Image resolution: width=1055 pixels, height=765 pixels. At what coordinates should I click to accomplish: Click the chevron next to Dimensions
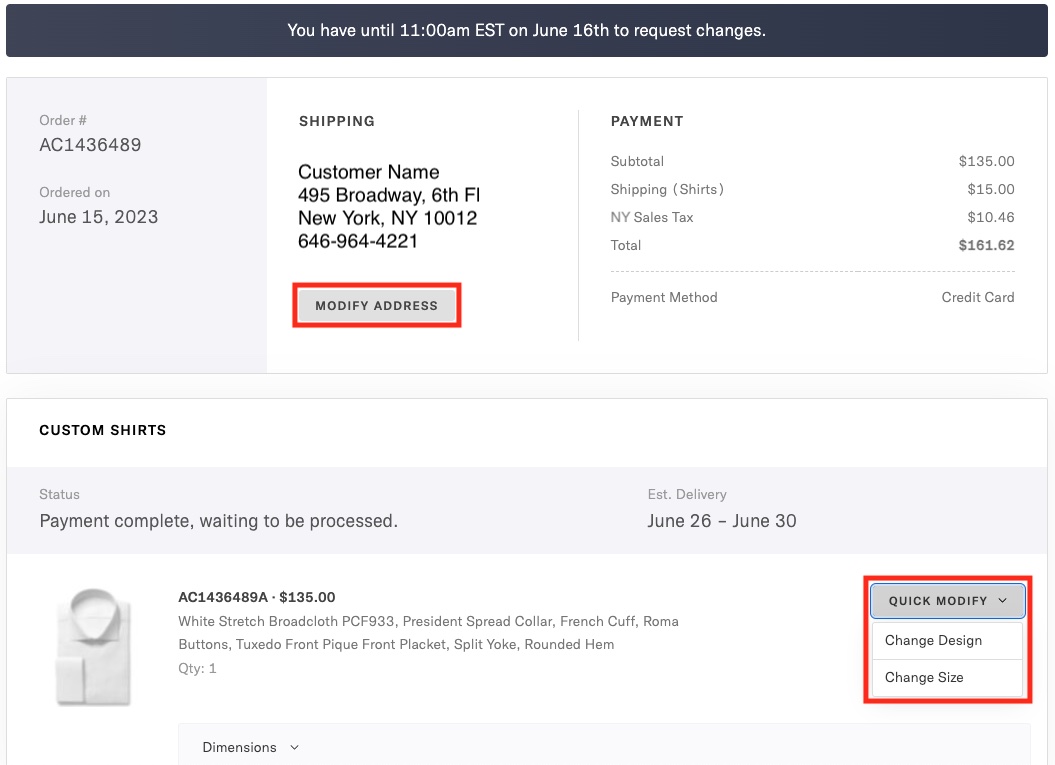pyautogui.click(x=294, y=747)
